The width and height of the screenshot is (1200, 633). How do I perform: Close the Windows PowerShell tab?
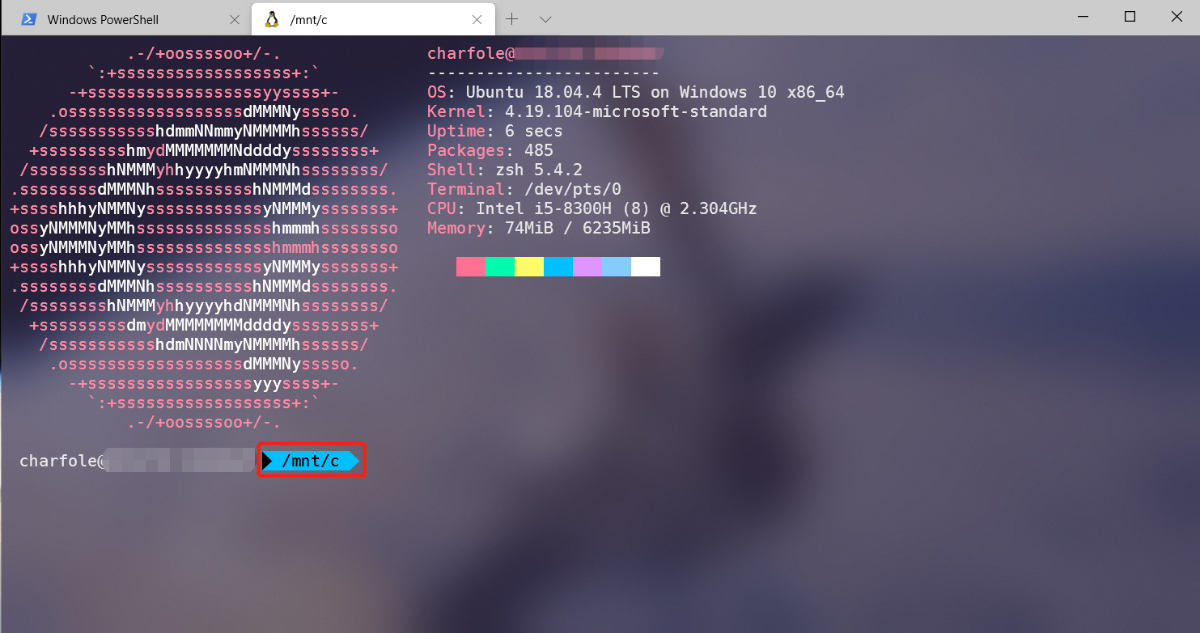point(234,19)
